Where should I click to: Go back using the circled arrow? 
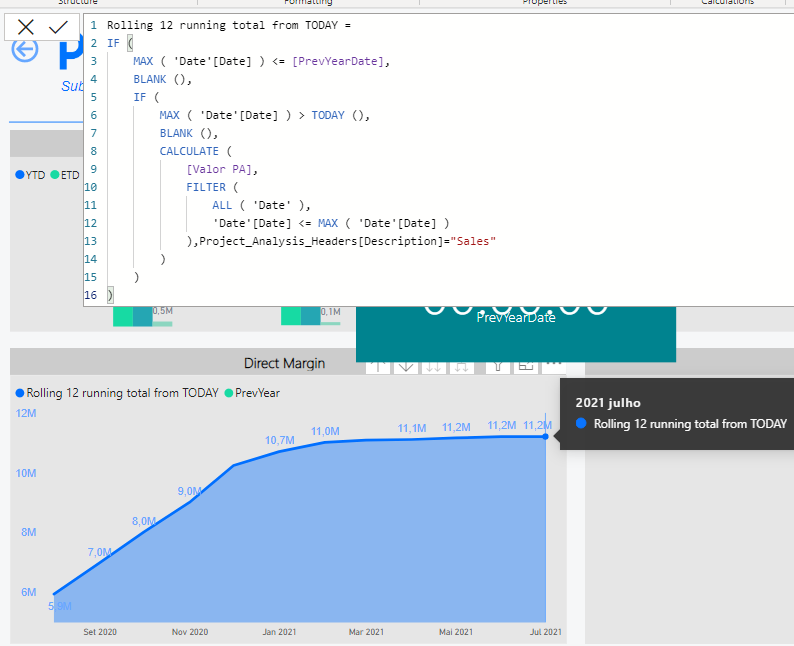click(25, 50)
